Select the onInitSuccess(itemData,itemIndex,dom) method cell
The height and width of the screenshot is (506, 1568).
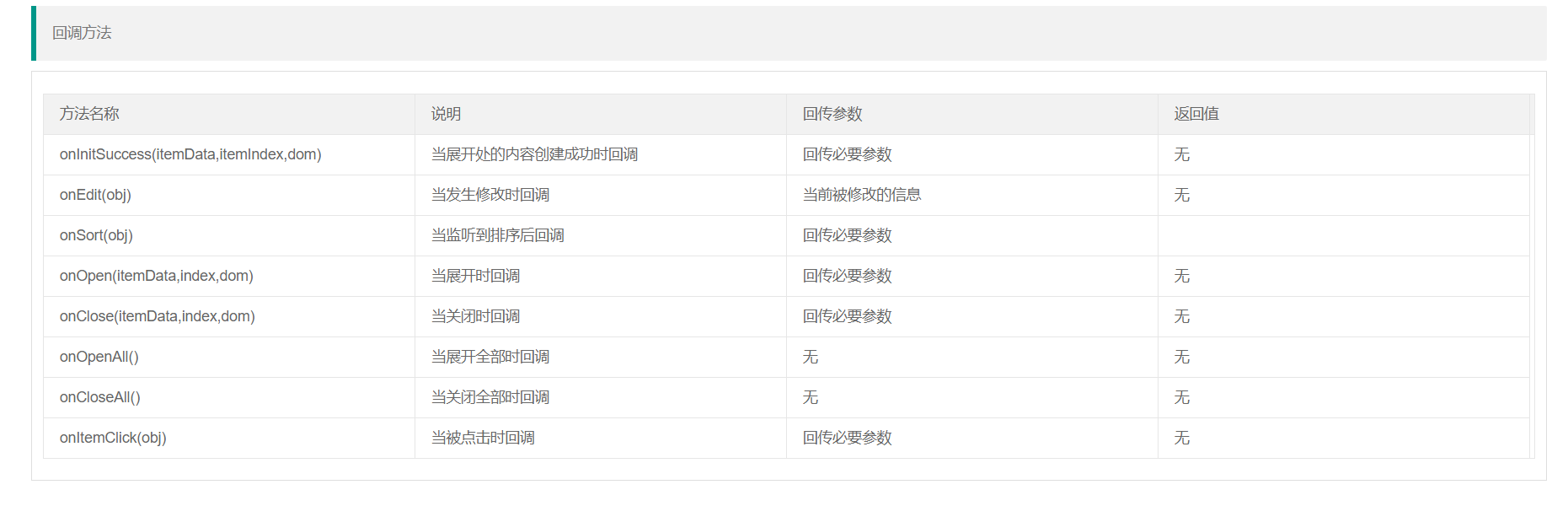coord(190,154)
